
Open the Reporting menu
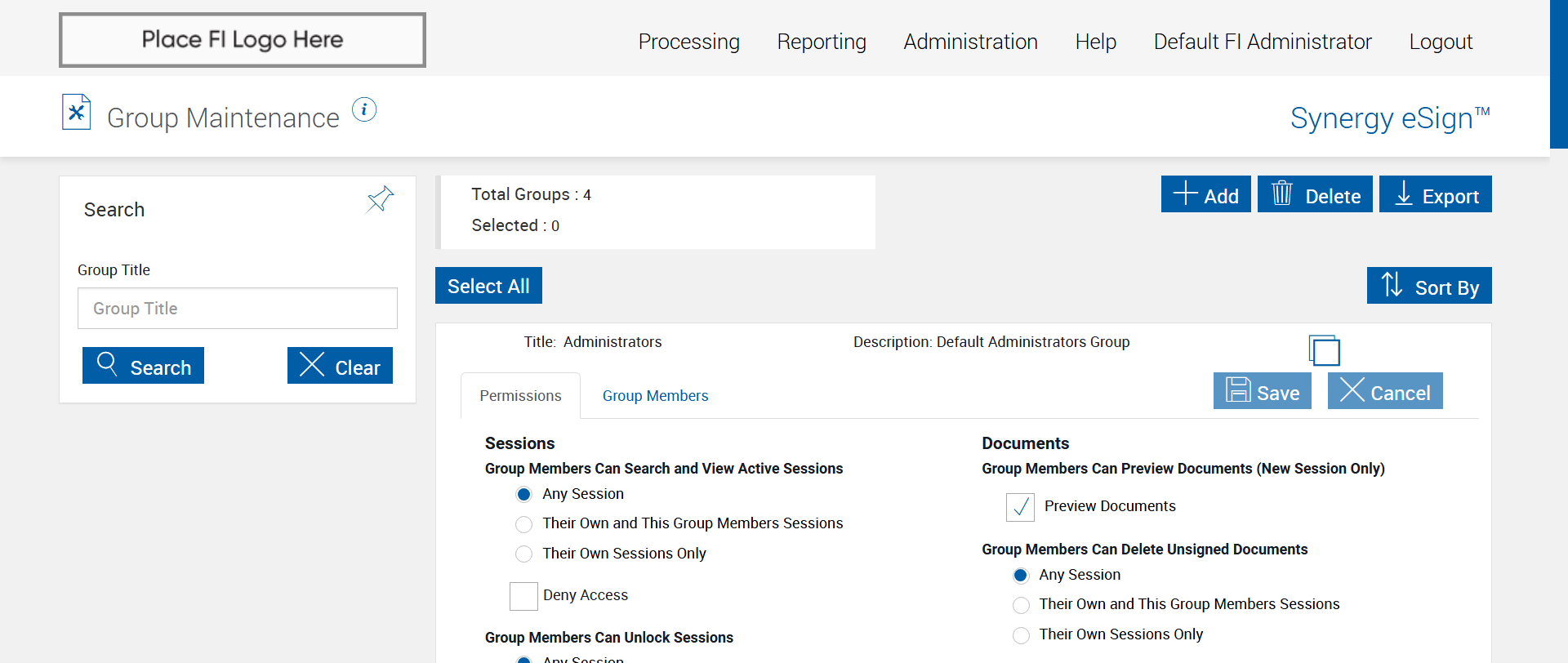click(821, 42)
